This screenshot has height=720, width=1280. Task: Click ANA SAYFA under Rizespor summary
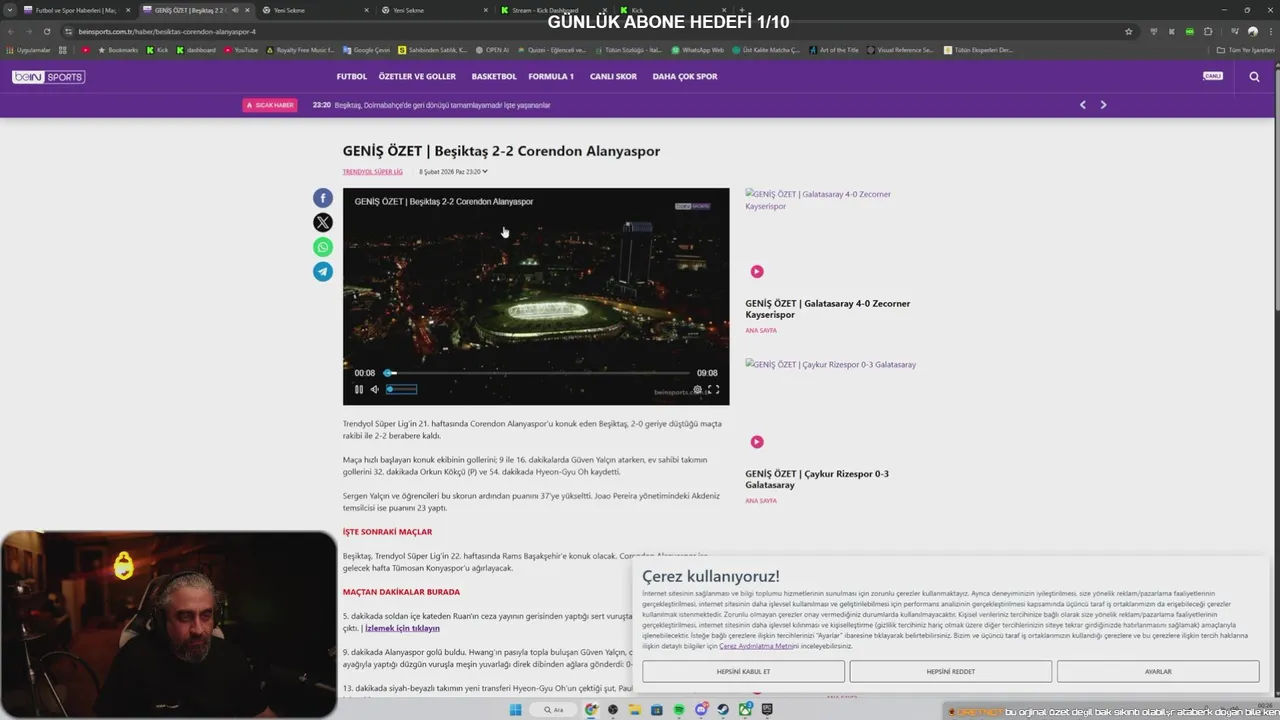[761, 500]
